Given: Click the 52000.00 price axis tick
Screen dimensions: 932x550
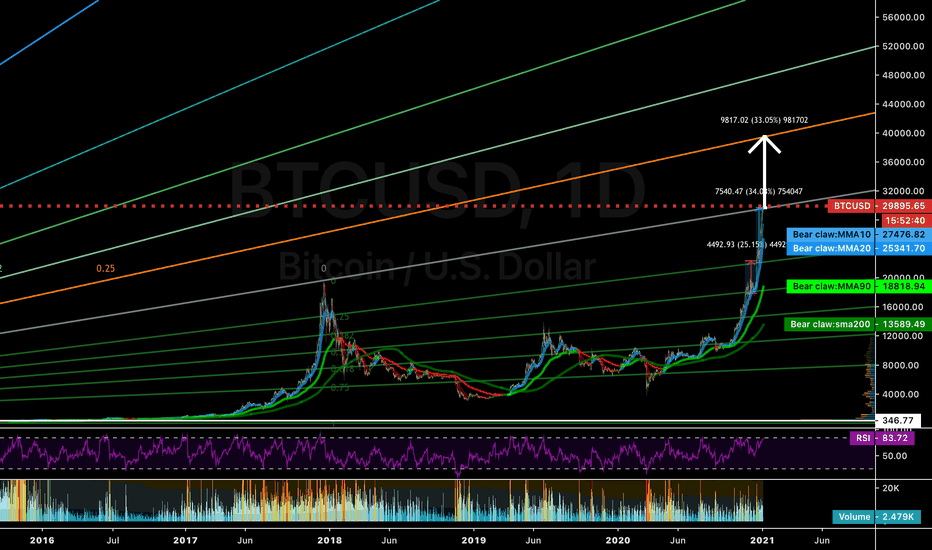Looking at the screenshot, I should pyautogui.click(x=903, y=46).
